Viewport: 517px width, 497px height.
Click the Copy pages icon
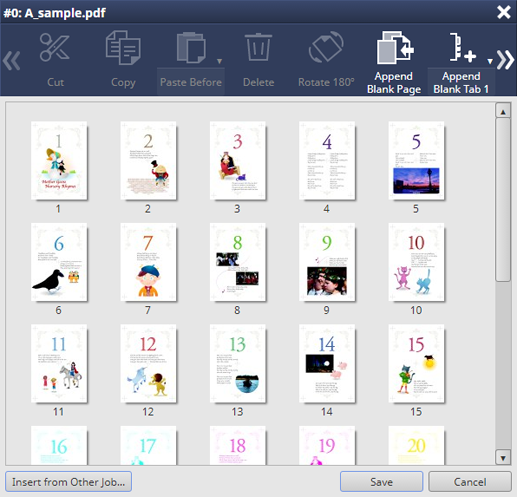tap(123, 47)
